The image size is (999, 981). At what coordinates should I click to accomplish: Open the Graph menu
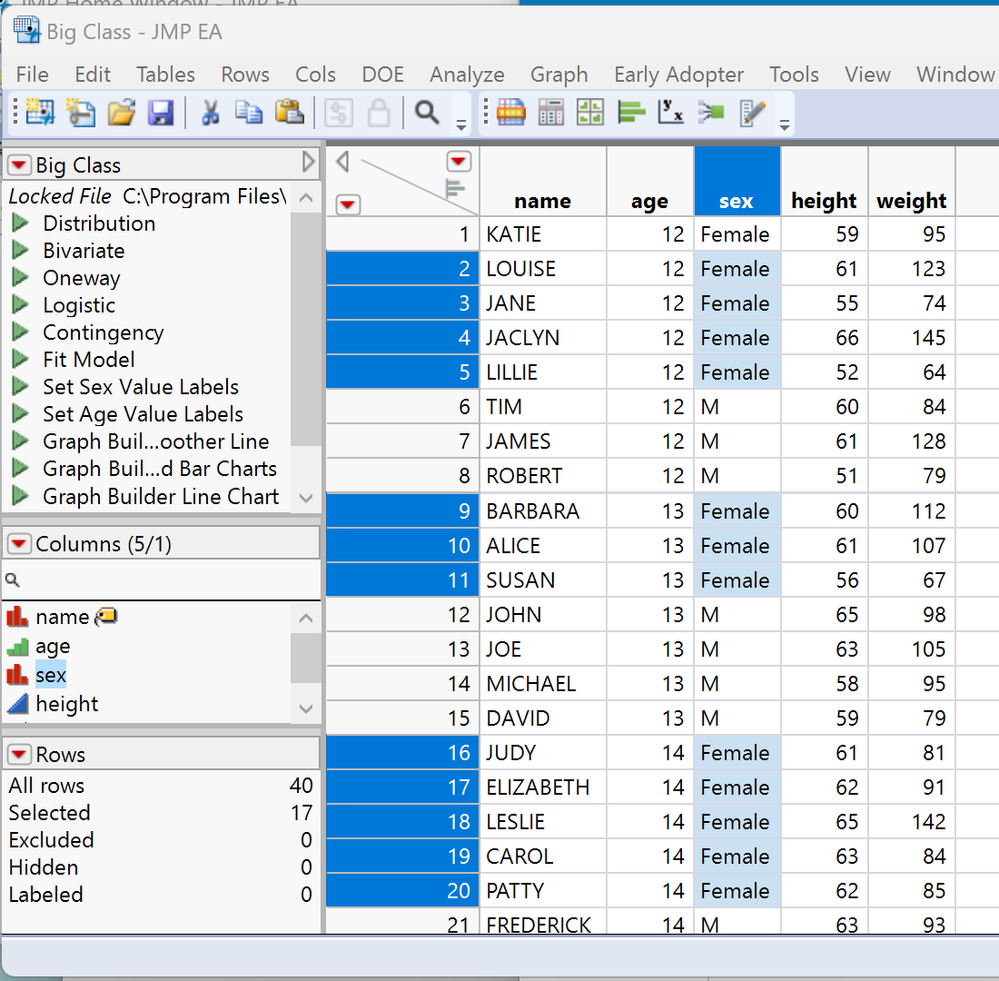tap(559, 75)
